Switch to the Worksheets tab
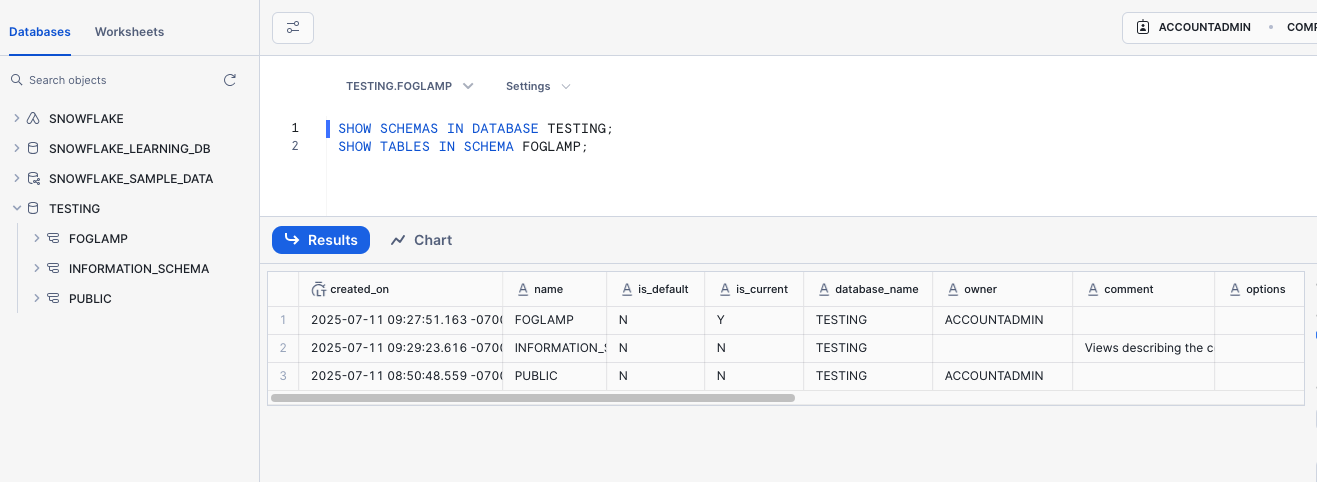The width and height of the screenshot is (1317, 482). pos(129,32)
